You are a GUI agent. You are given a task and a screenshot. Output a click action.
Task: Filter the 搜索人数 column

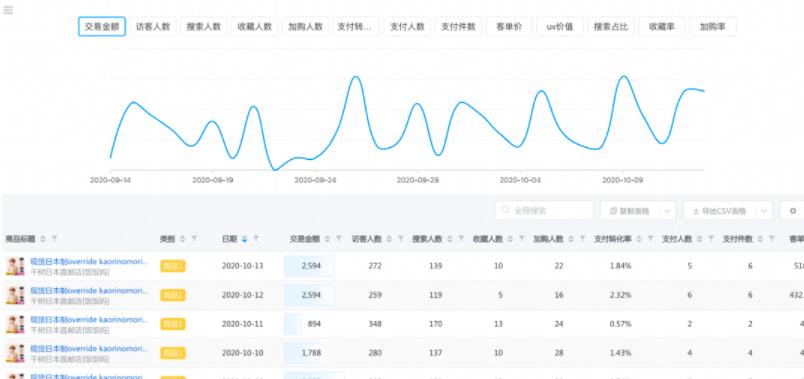[x=461, y=239]
